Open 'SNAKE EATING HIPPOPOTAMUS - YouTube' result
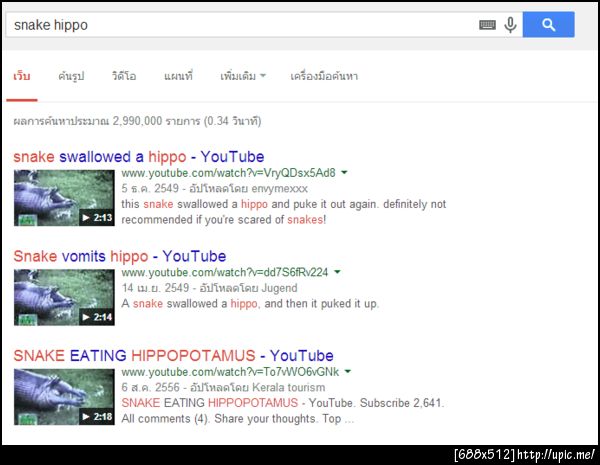The height and width of the screenshot is (465, 600). click(x=173, y=356)
